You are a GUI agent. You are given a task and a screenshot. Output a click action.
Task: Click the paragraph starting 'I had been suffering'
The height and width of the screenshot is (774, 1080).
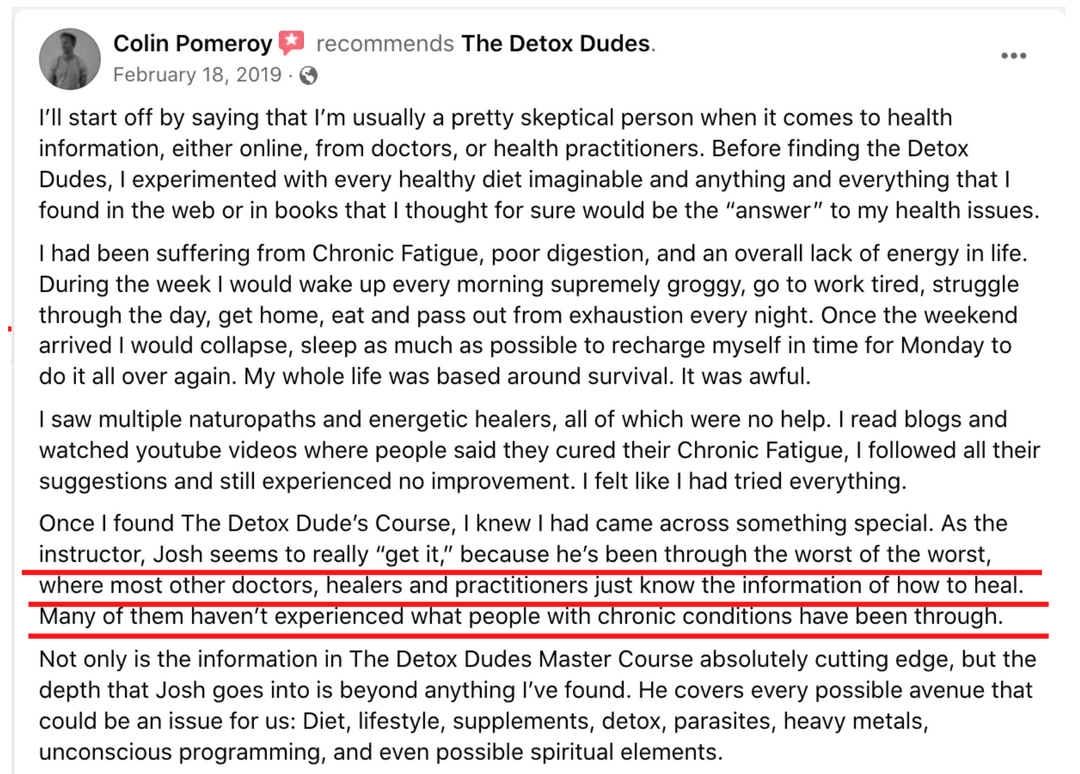(533, 315)
